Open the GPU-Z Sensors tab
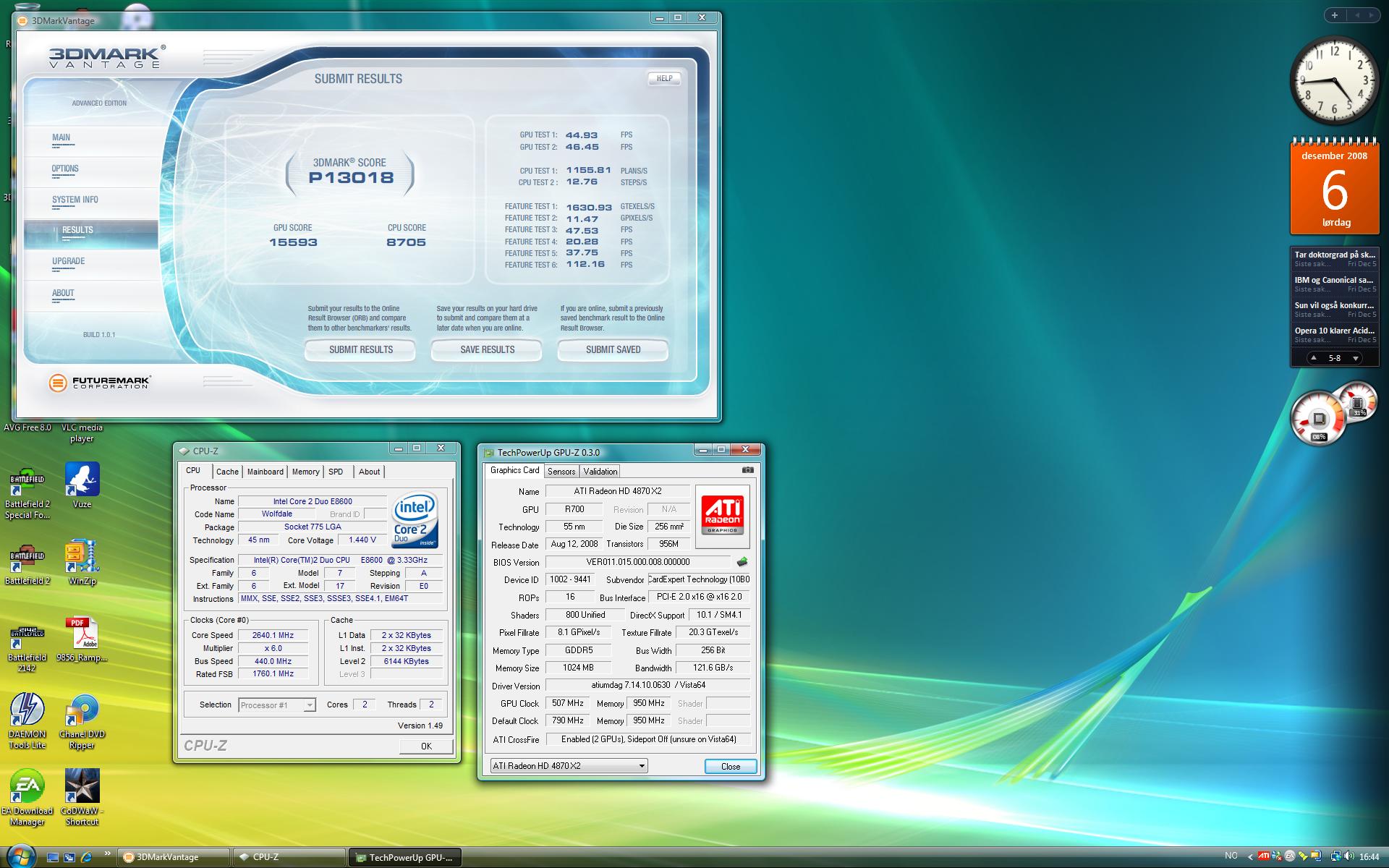1389x868 pixels. [x=561, y=472]
